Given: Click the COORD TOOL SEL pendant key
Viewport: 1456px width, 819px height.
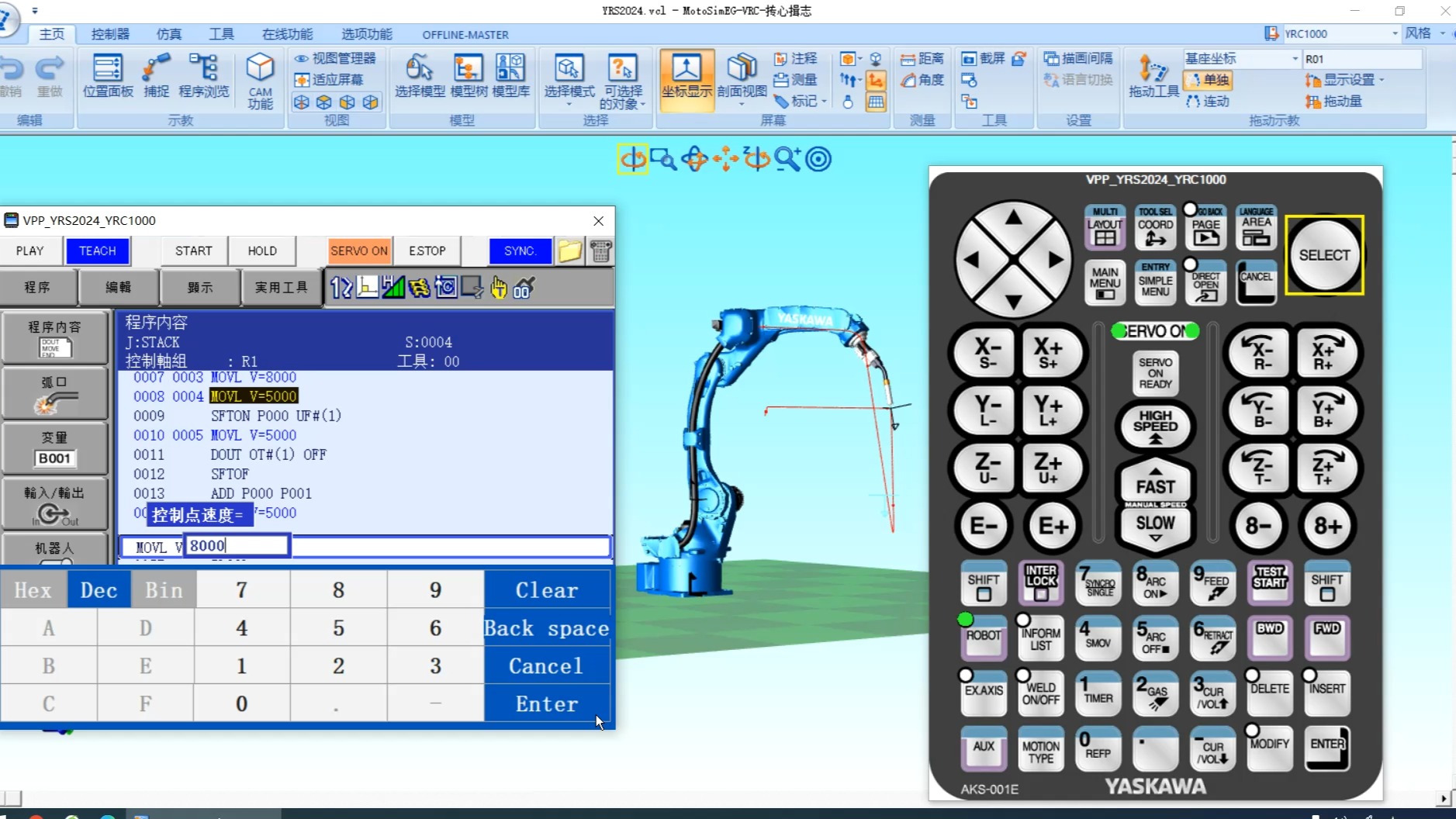Looking at the screenshot, I should (x=1155, y=227).
